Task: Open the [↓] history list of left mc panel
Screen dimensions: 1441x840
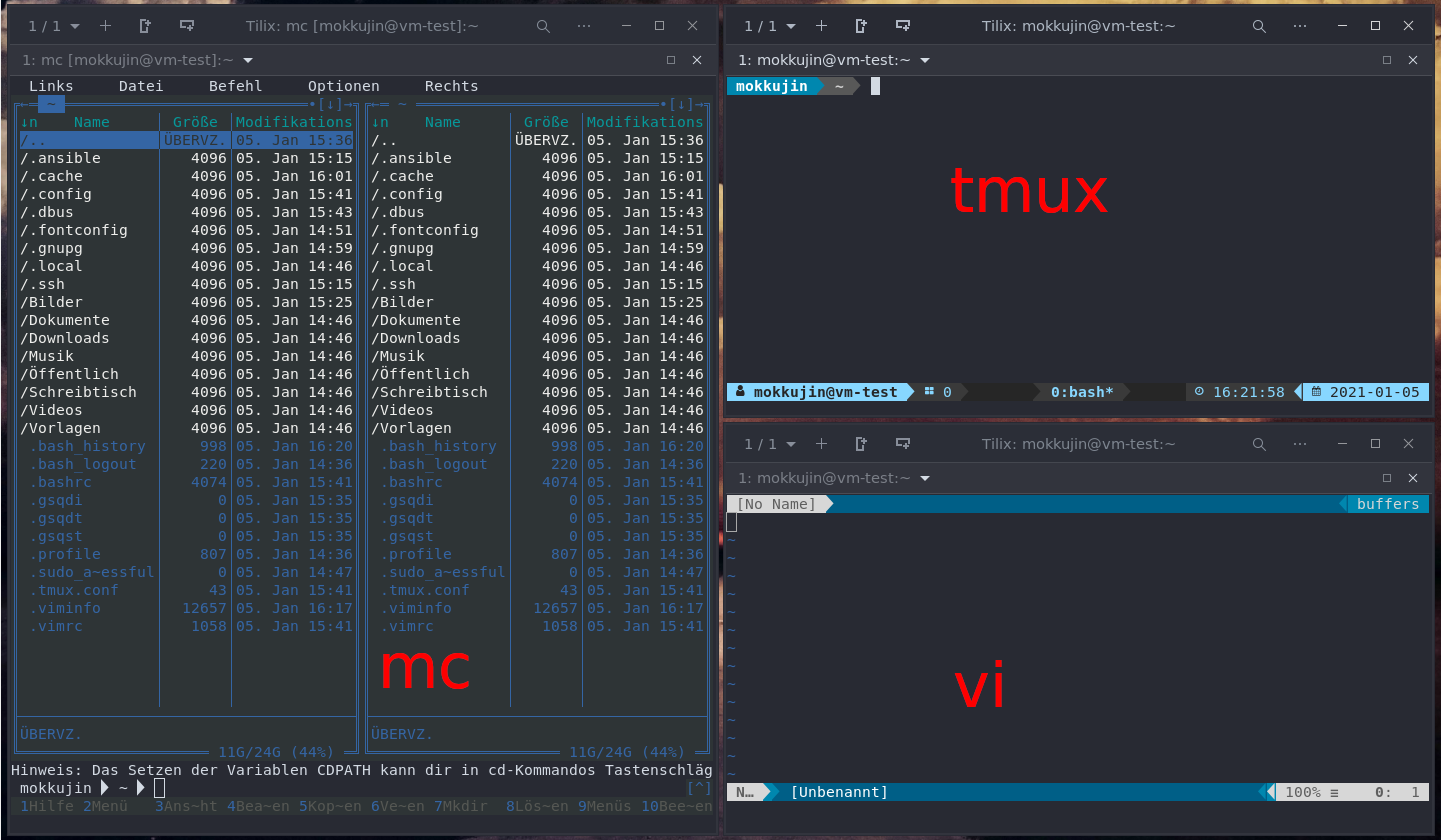Action: click(330, 104)
